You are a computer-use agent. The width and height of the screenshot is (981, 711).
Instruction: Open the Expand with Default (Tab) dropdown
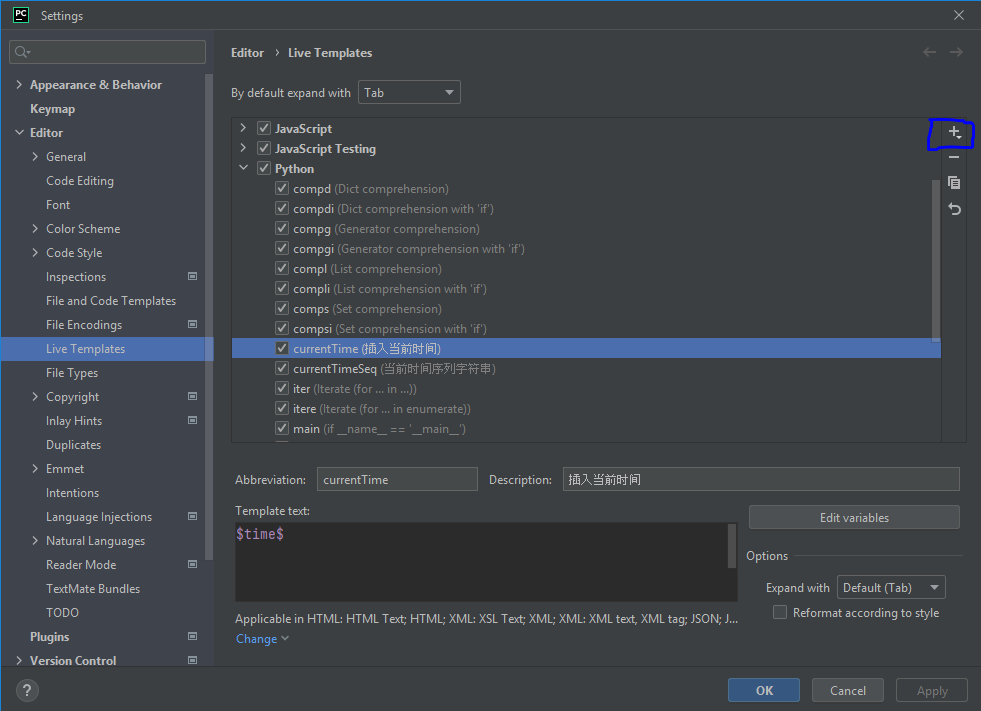pyautogui.click(x=890, y=588)
